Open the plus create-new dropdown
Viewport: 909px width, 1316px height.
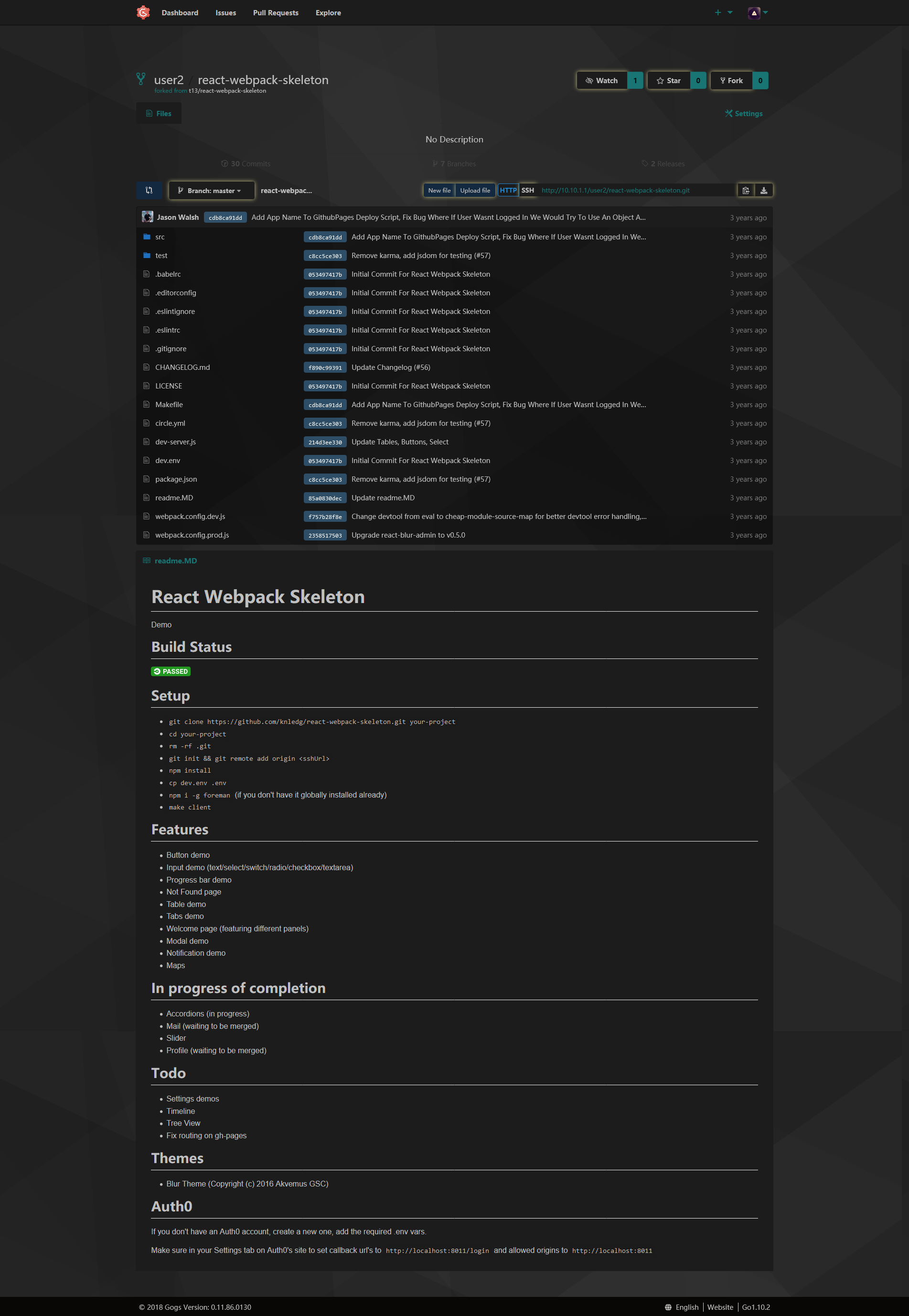[x=723, y=12]
